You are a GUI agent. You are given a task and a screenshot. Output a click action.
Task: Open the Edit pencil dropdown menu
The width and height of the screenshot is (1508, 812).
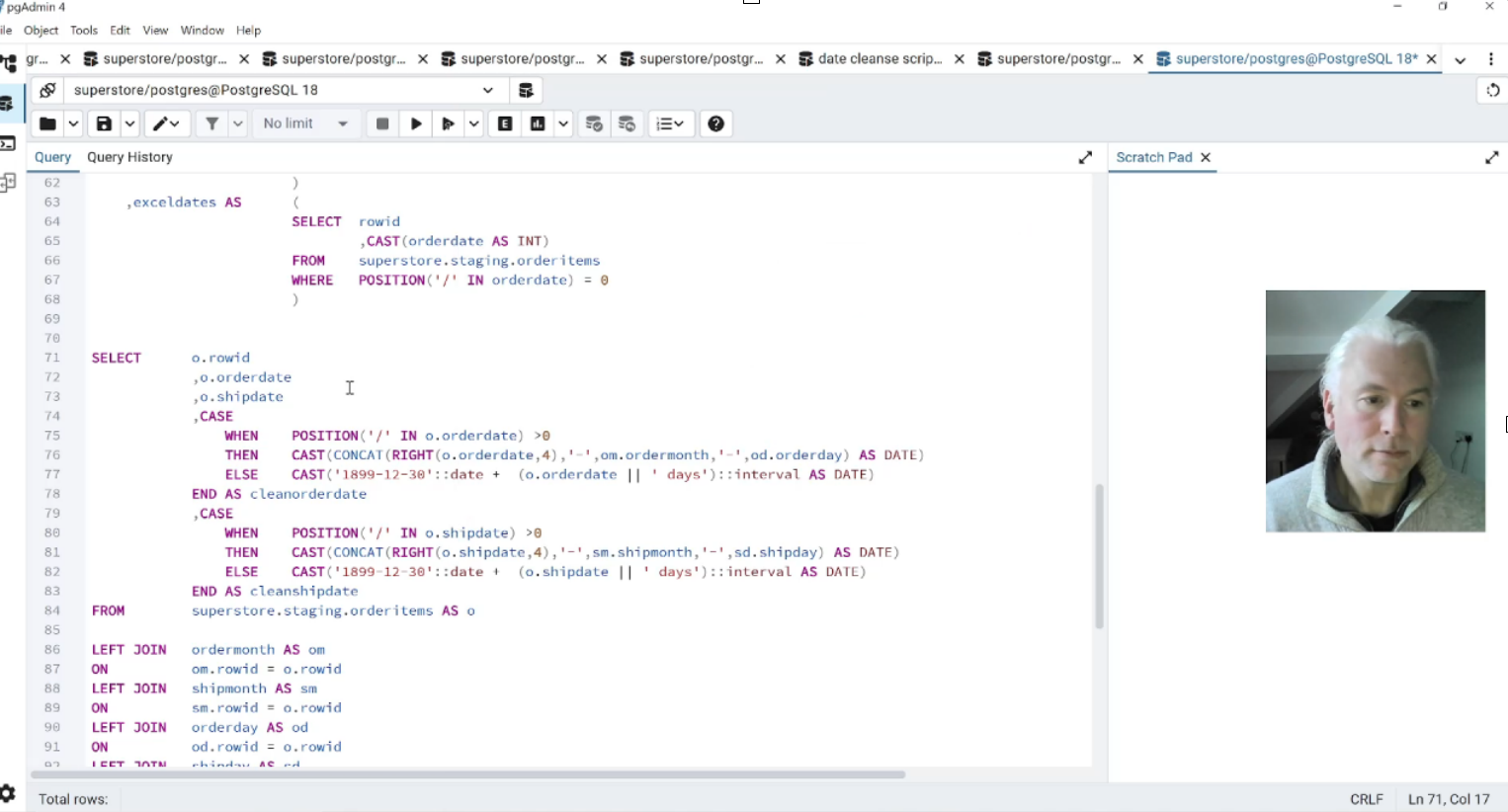[x=166, y=123]
